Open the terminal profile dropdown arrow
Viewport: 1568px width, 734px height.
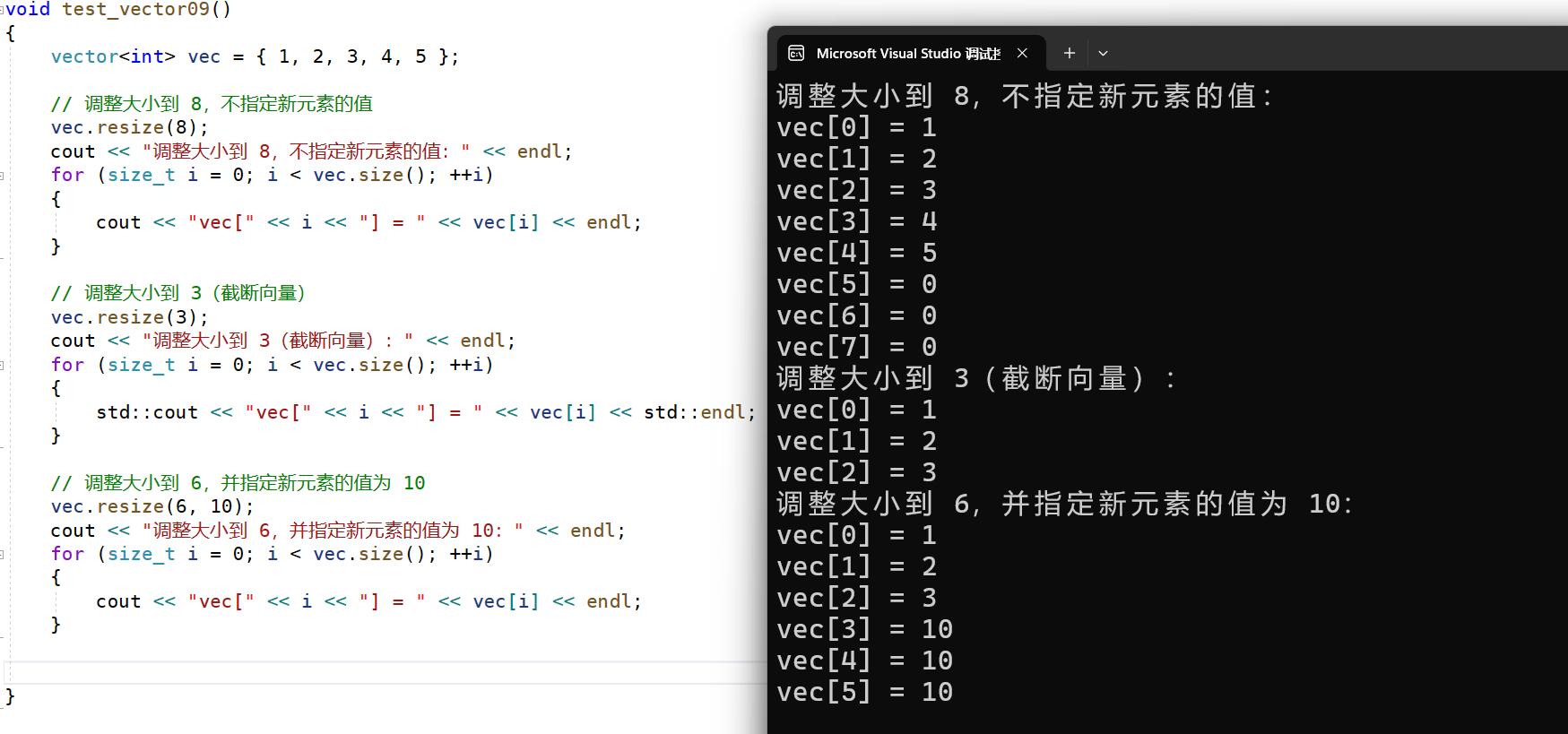1103,54
